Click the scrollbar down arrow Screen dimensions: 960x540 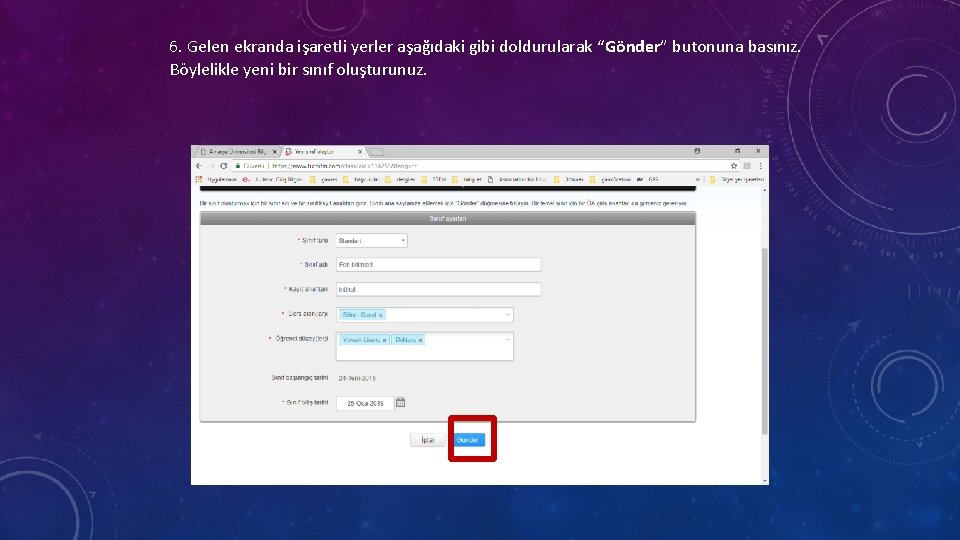pos(765,481)
